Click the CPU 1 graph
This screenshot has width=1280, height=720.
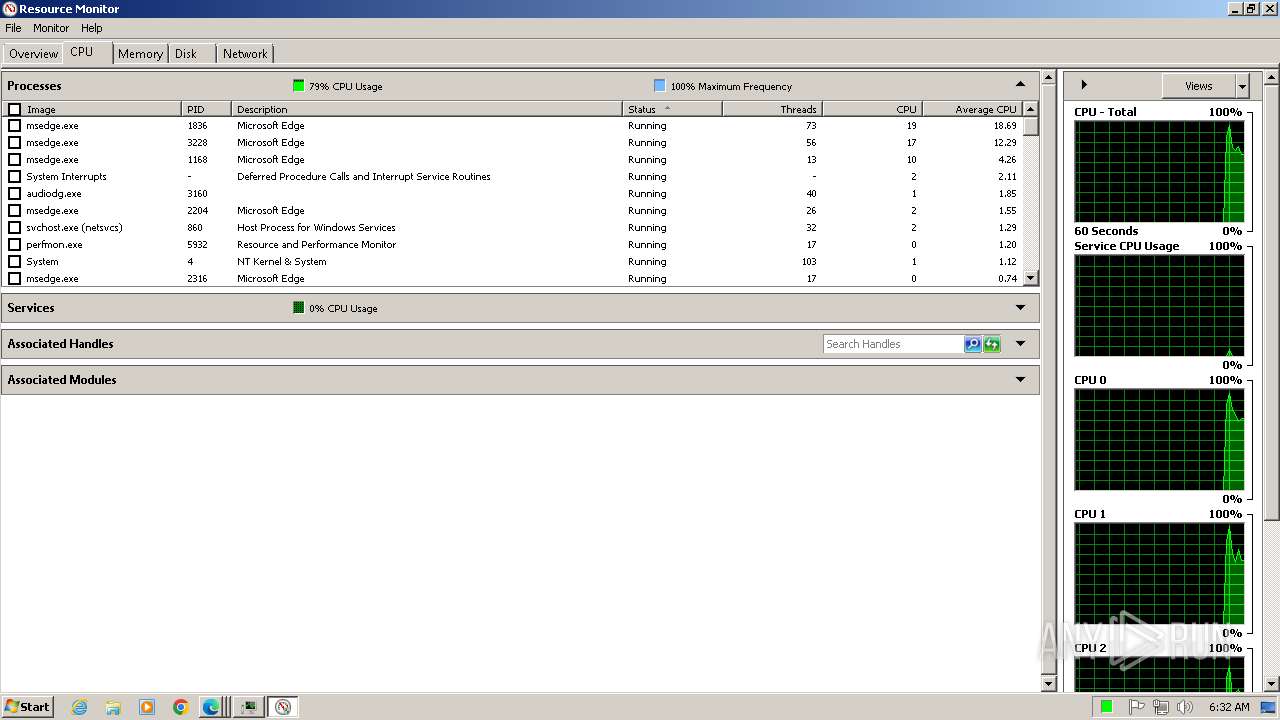[1159, 573]
